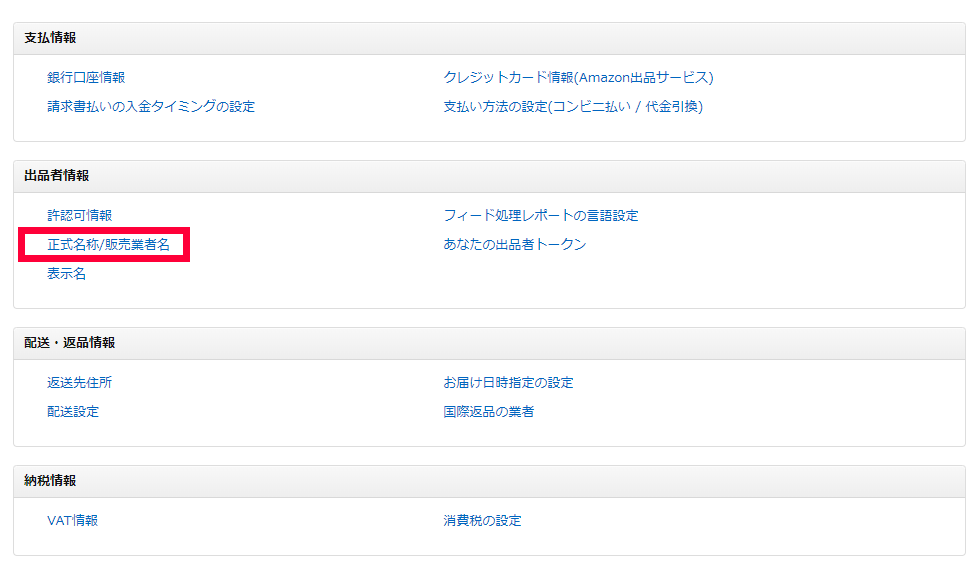
Task: Click the 返送先住所 link
Action: pyautogui.click(x=79, y=382)
